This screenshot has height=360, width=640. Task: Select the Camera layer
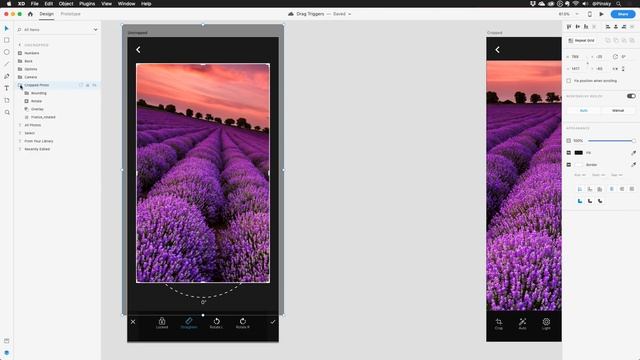point(30,77)
